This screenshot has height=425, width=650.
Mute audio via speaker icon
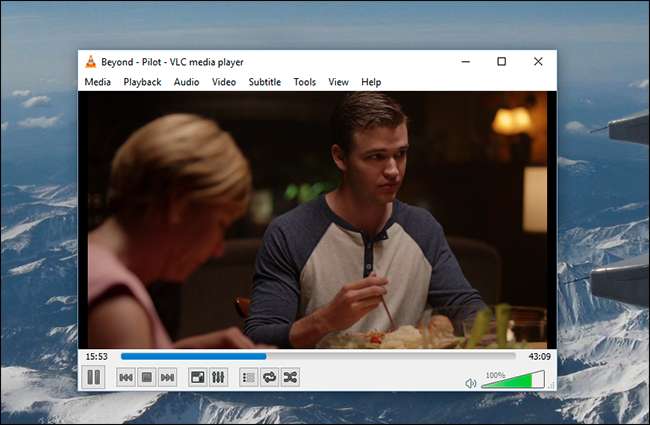[x=471, y=383]
